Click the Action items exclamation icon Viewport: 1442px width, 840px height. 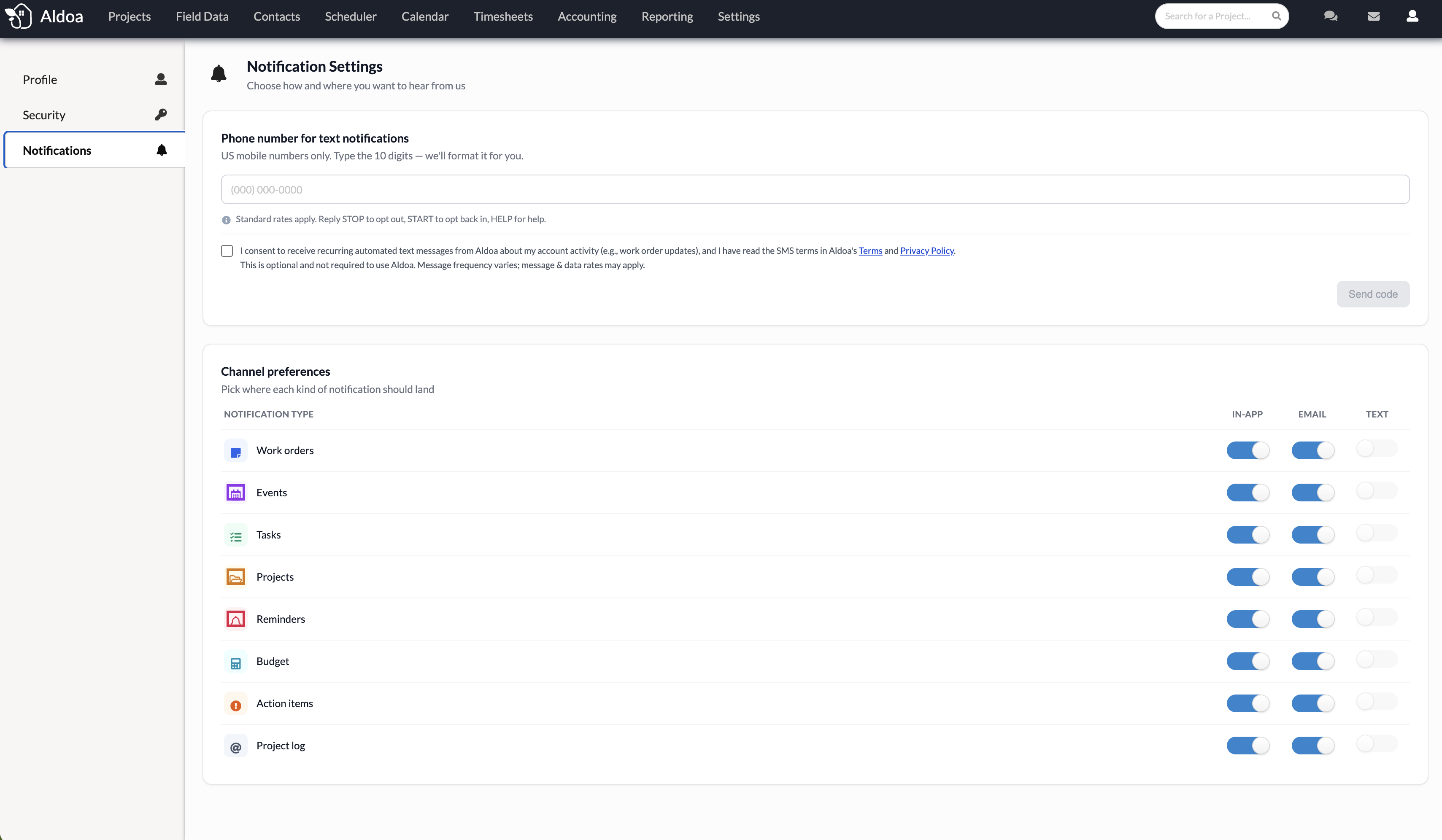click(x=235, y=704)
